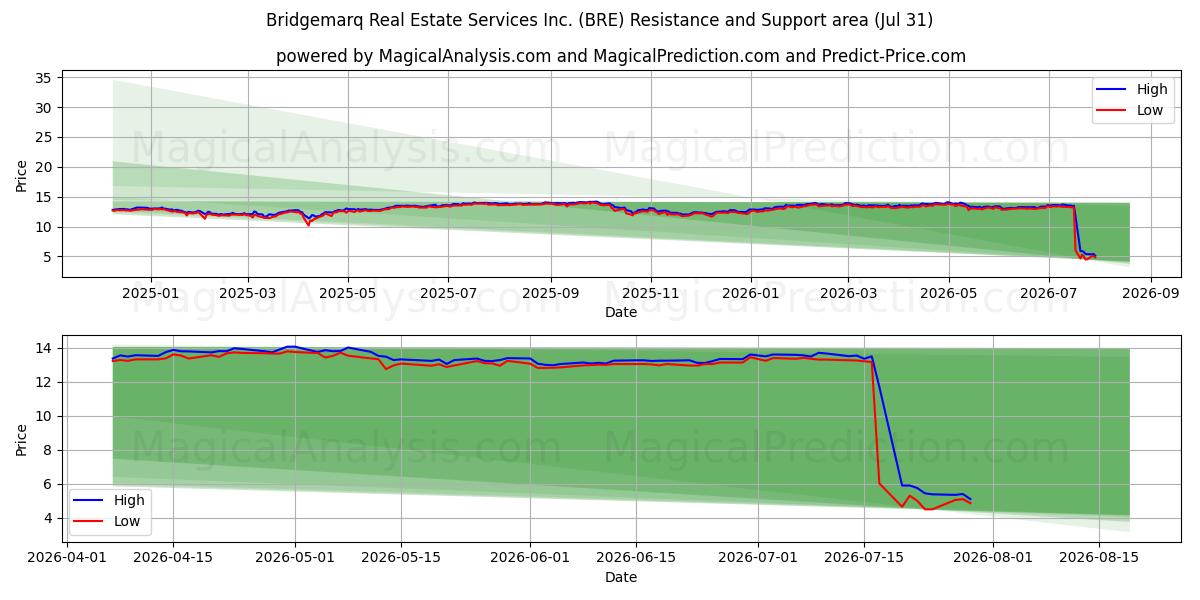The image size is (1200, 600).
Task: Click the top chart y-axis value 35
Action: [x=44, y=77]
